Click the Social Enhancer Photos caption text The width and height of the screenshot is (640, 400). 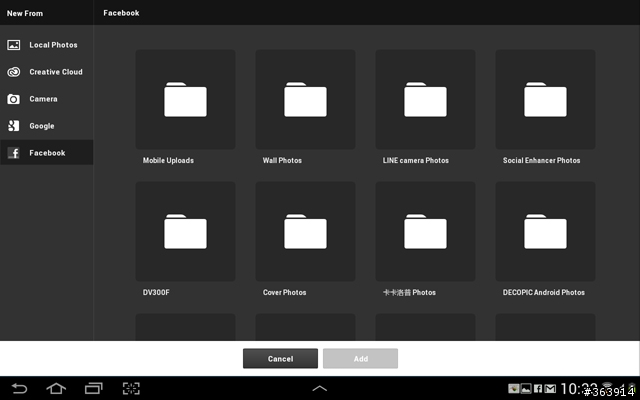(x=541, y=160)
